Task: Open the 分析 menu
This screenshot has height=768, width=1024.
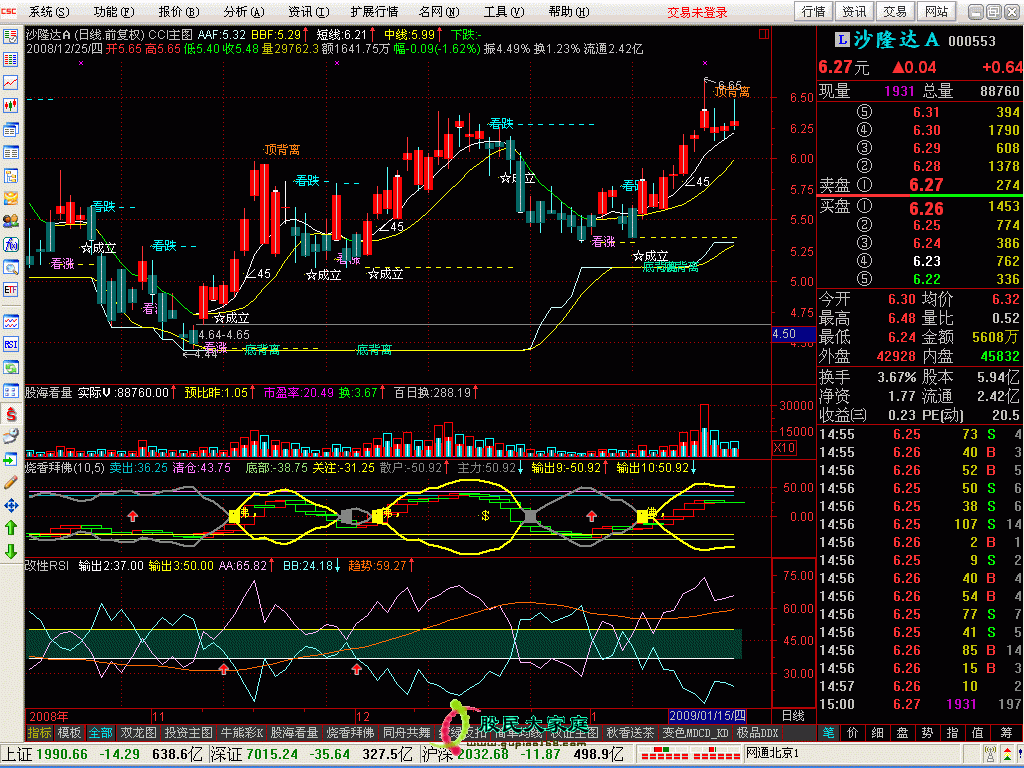Action: tap(242, 12)
